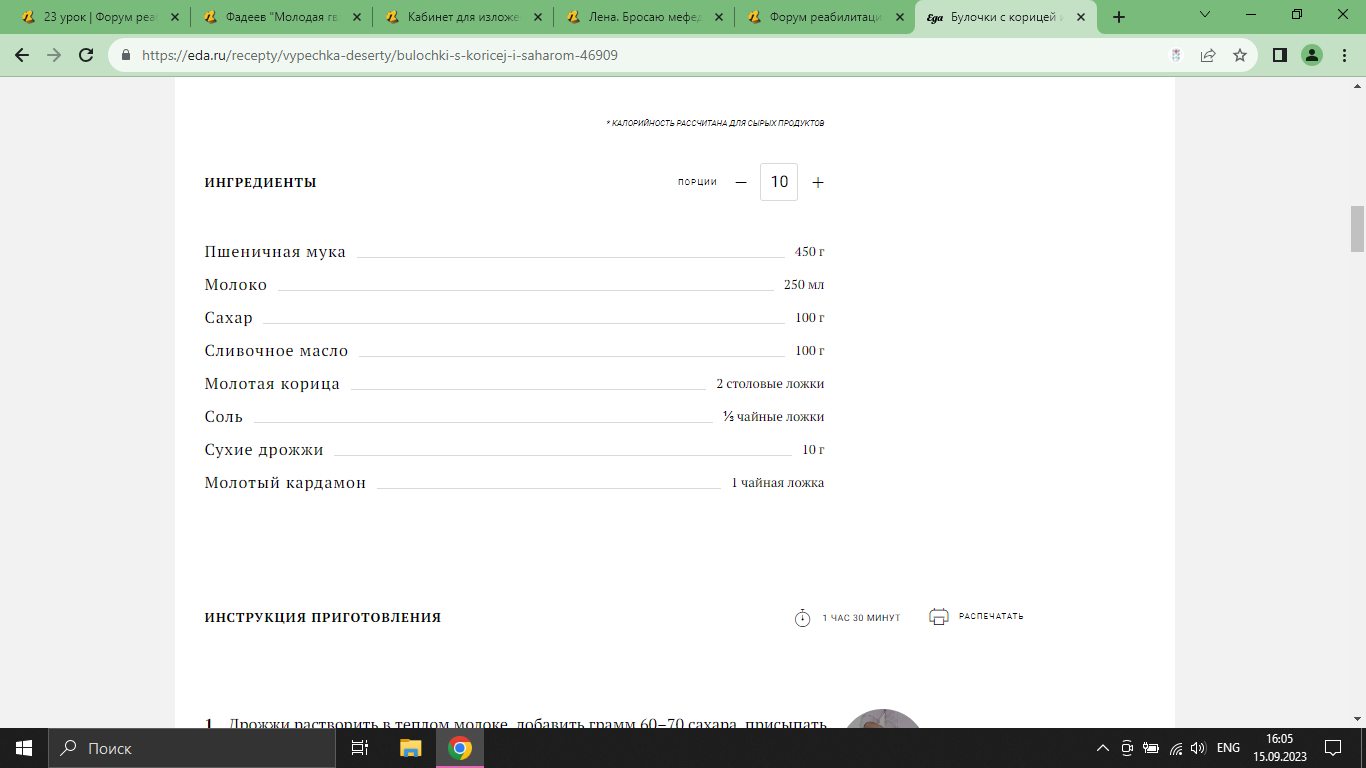Switch to the "23 урок | Форум" tab
This screenshot has width=1366, height=768.
96,17
